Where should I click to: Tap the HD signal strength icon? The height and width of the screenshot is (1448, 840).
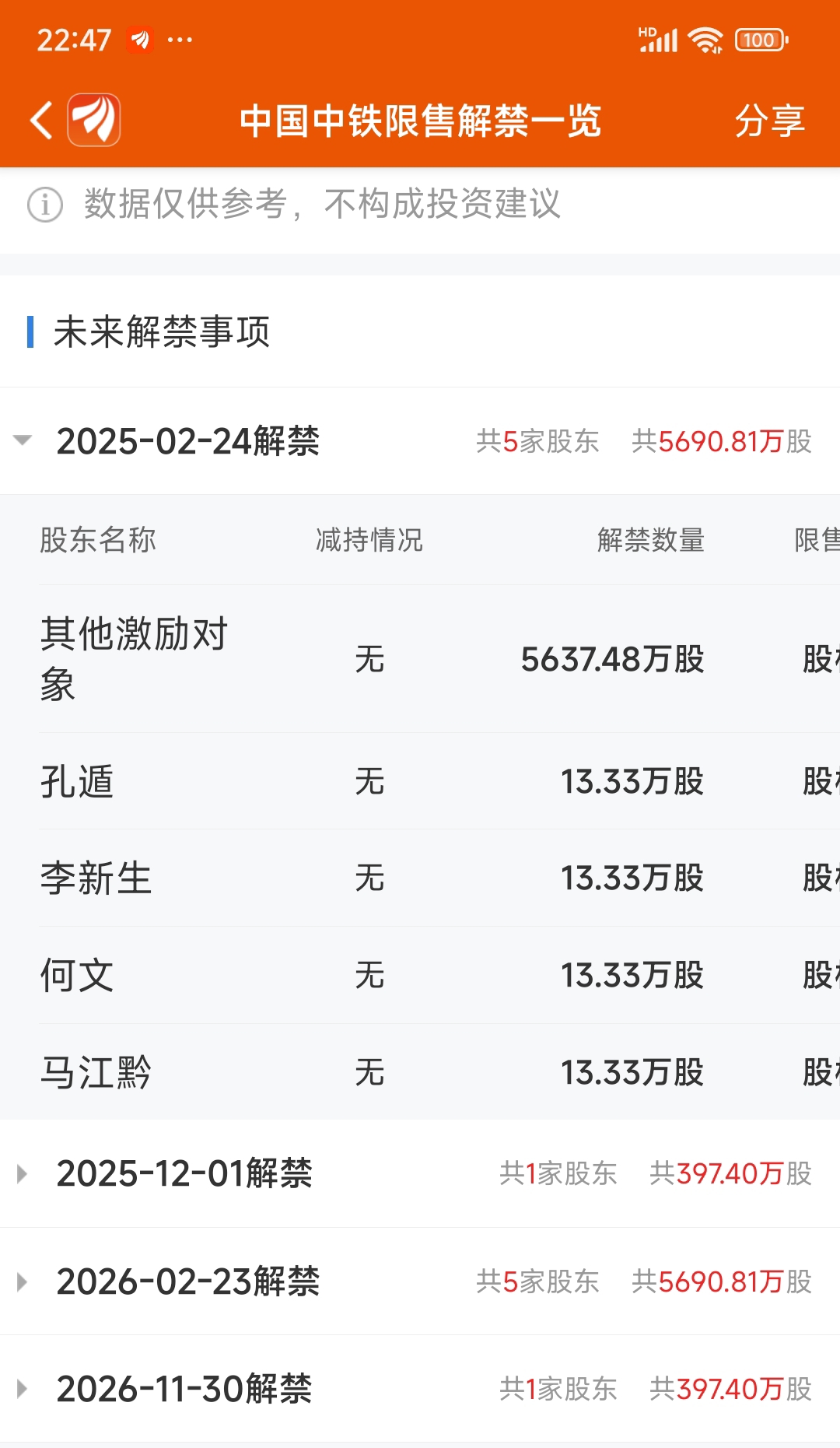point(658,40)
